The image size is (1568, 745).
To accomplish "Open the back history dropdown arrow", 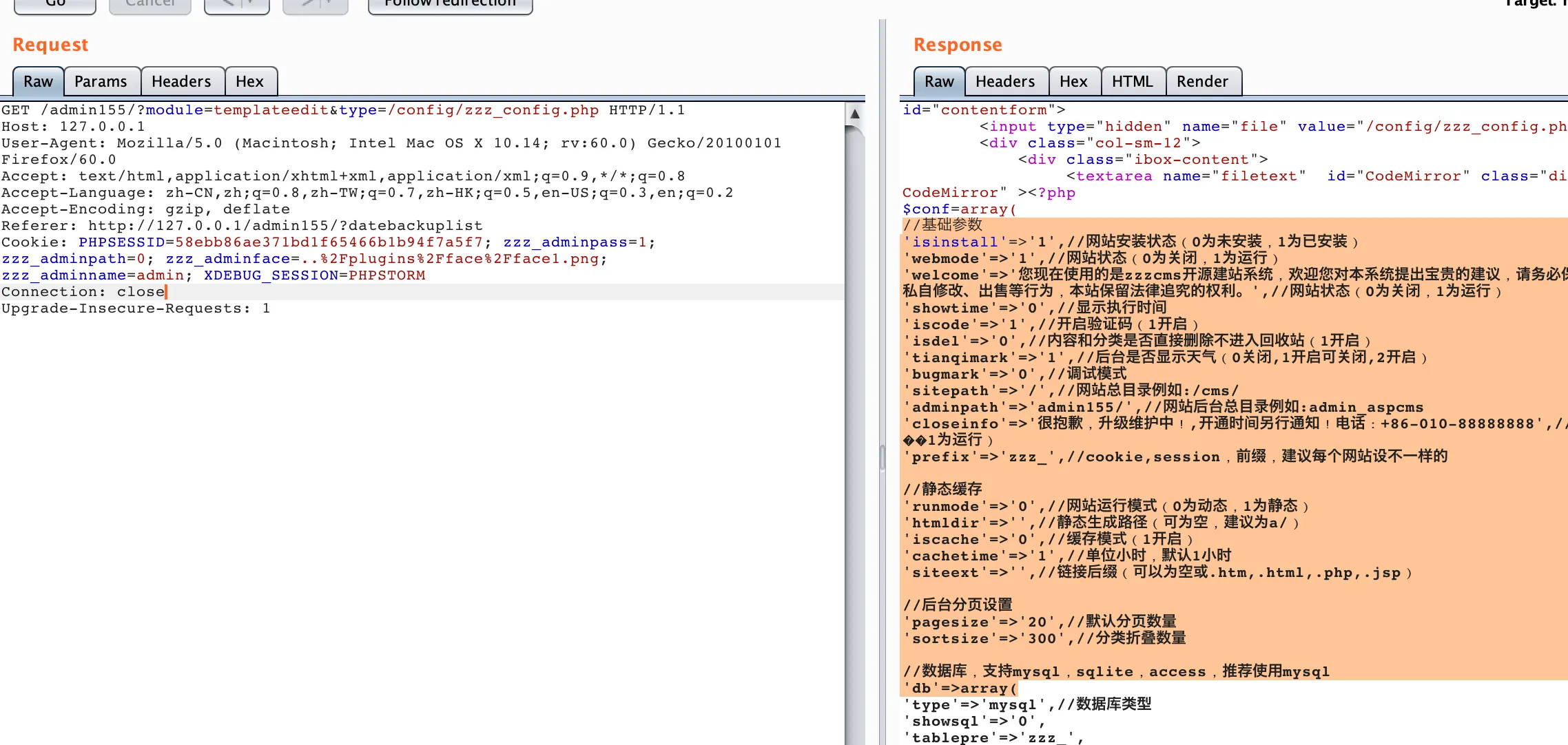I will coord(251,4).
